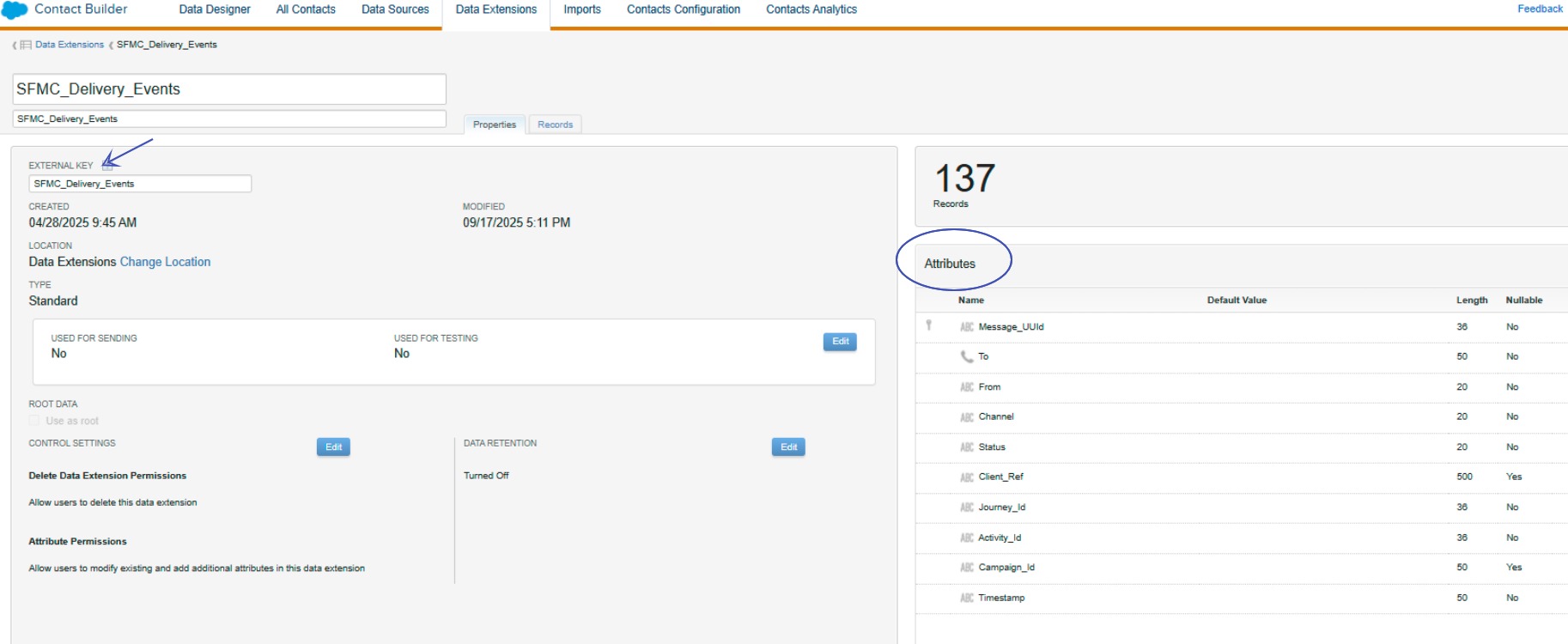Open the Data Designer tab
The height and width of the screenshot is (644, 1568).
pyautogui.click(x=215, y=9)
